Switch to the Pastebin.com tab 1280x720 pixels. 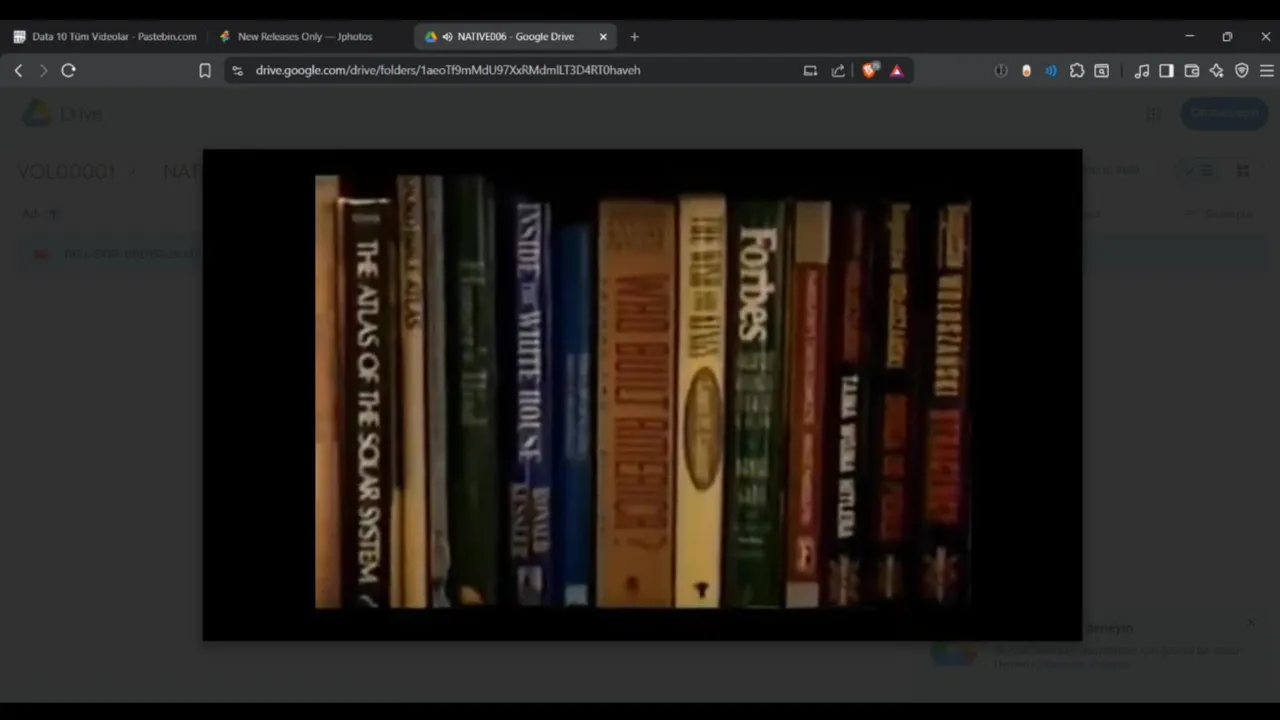coord(105,36)
